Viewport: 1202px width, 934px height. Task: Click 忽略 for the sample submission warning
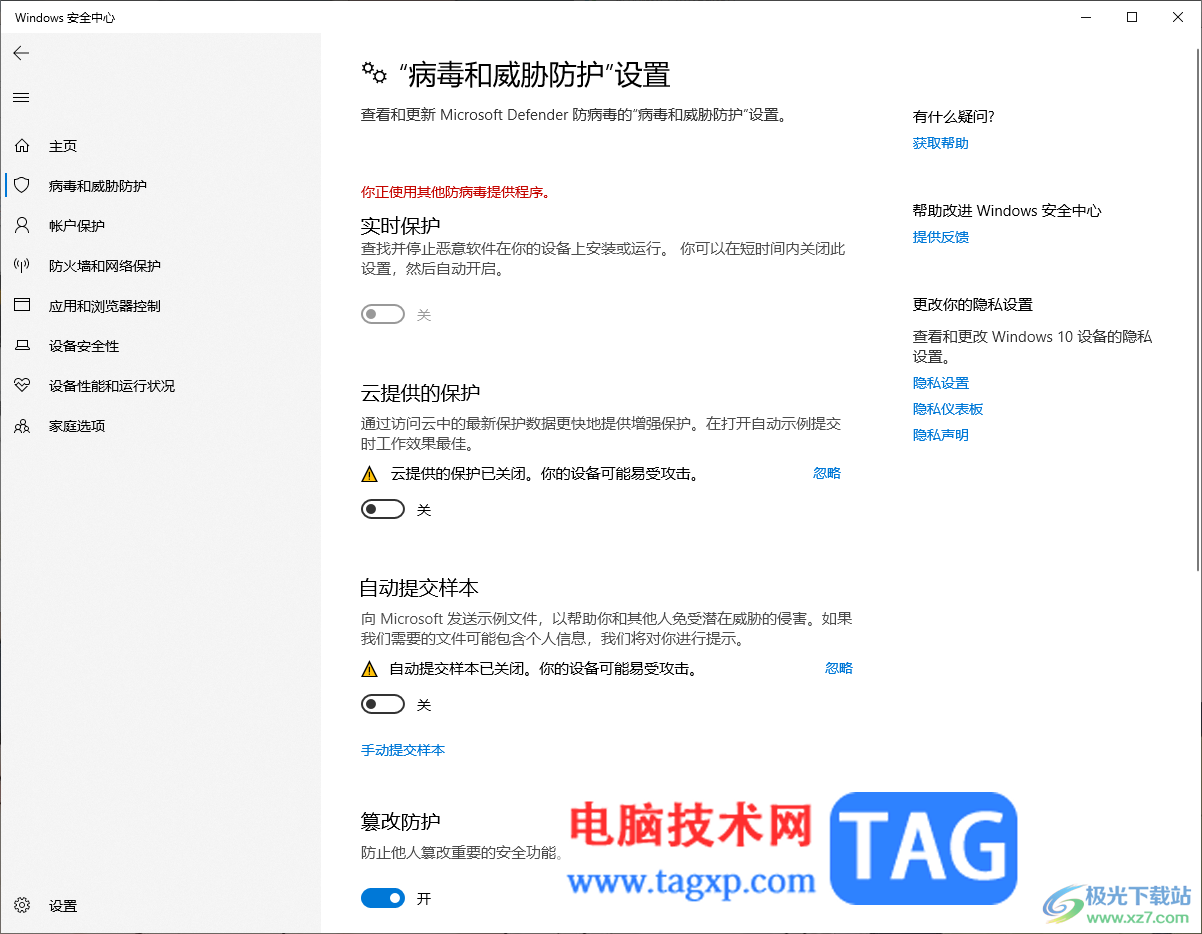pos(839,668)
